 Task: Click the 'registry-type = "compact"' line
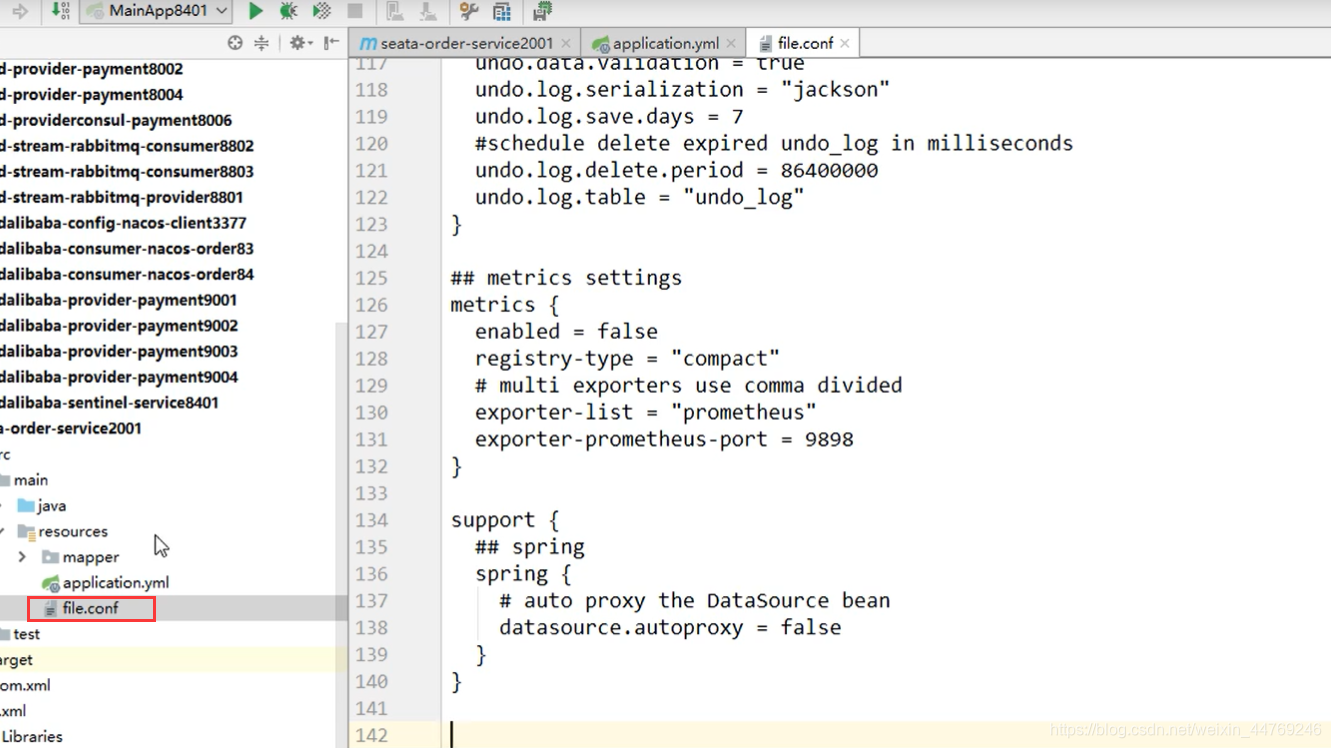[627, 358]
